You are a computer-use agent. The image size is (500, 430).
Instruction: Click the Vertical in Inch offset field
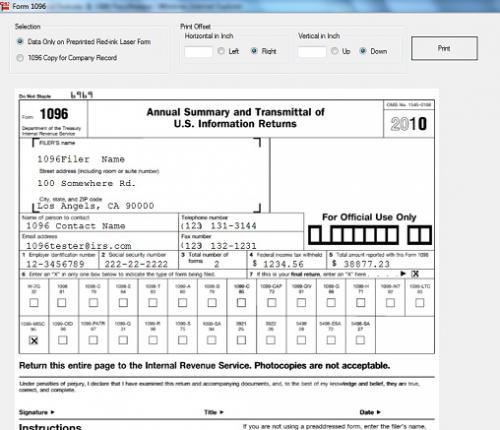pos(312,52)
